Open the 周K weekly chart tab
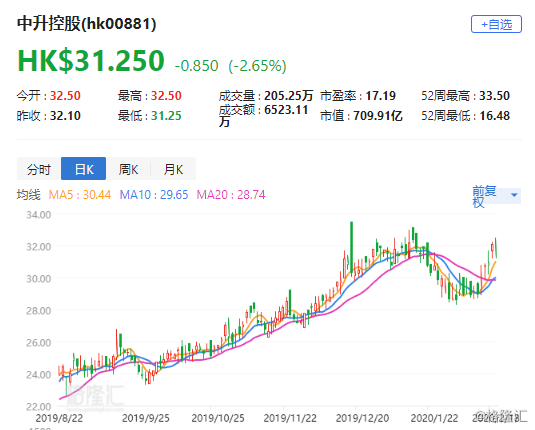535x430 pixels. pyautogui.click(x=128, y=169)
